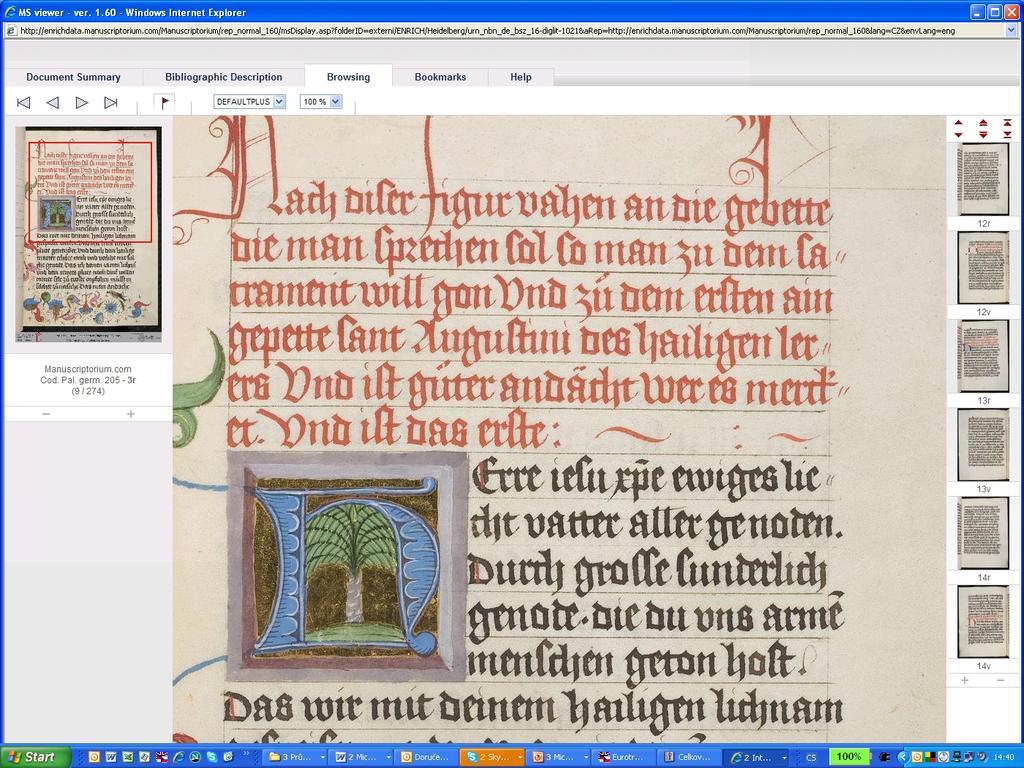Switch to the '2 Int...' Internet Explorer group
Image resolution: width=1024 pixels, height=768 pixels.
[756, 757]
